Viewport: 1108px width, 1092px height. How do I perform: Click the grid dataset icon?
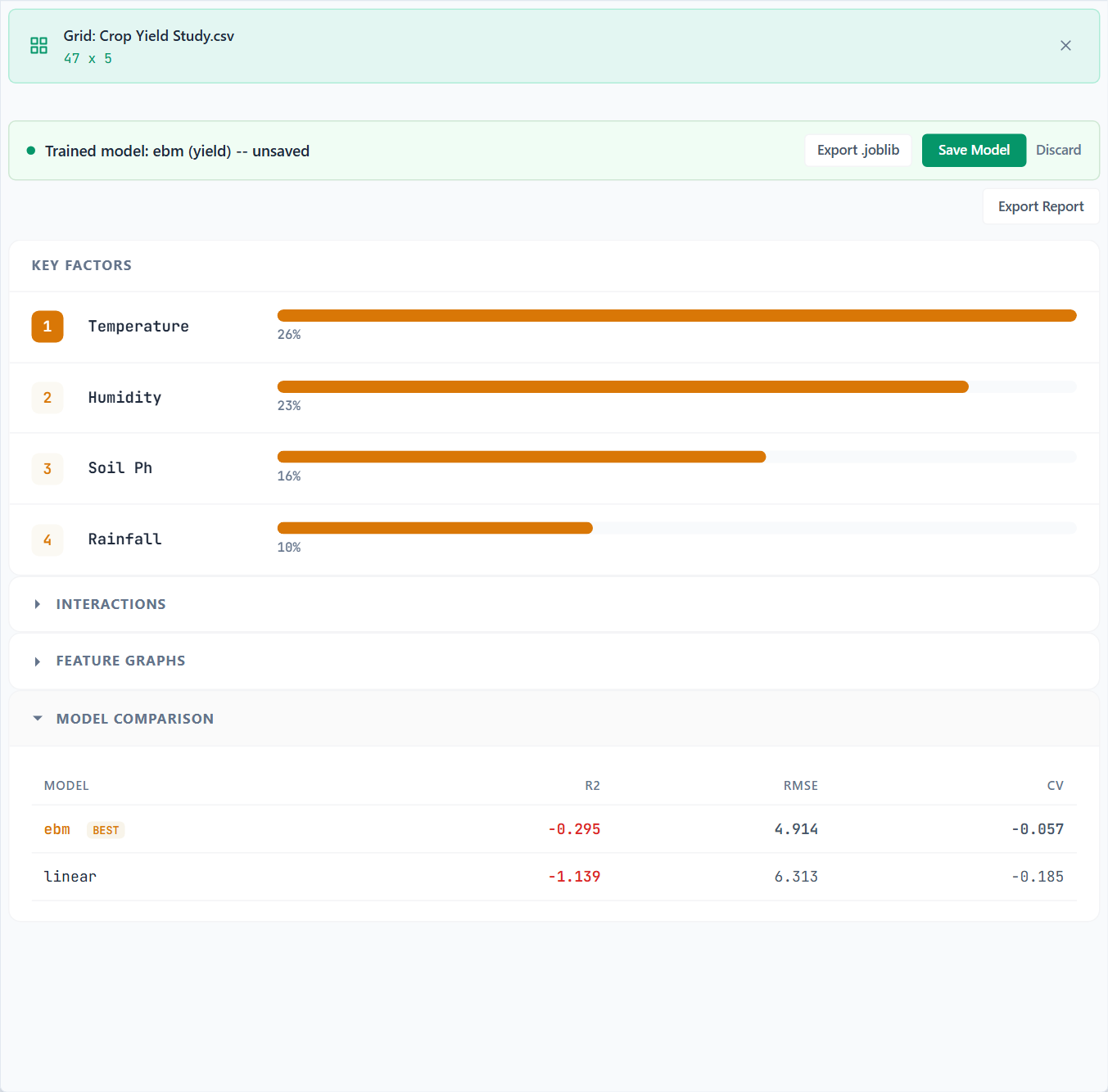[x=38, y=46]
